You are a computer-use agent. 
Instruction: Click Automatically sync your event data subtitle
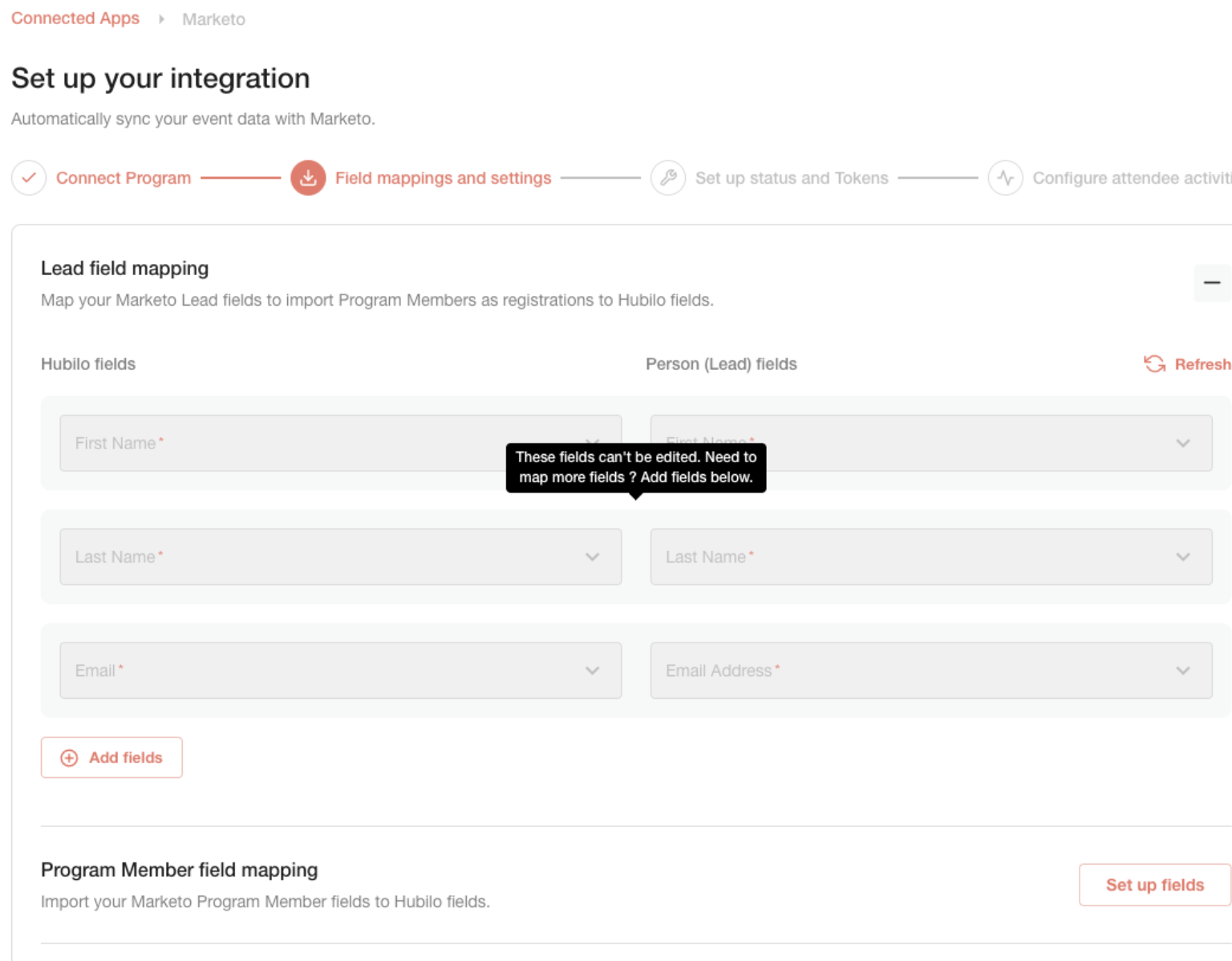(193, 119)
